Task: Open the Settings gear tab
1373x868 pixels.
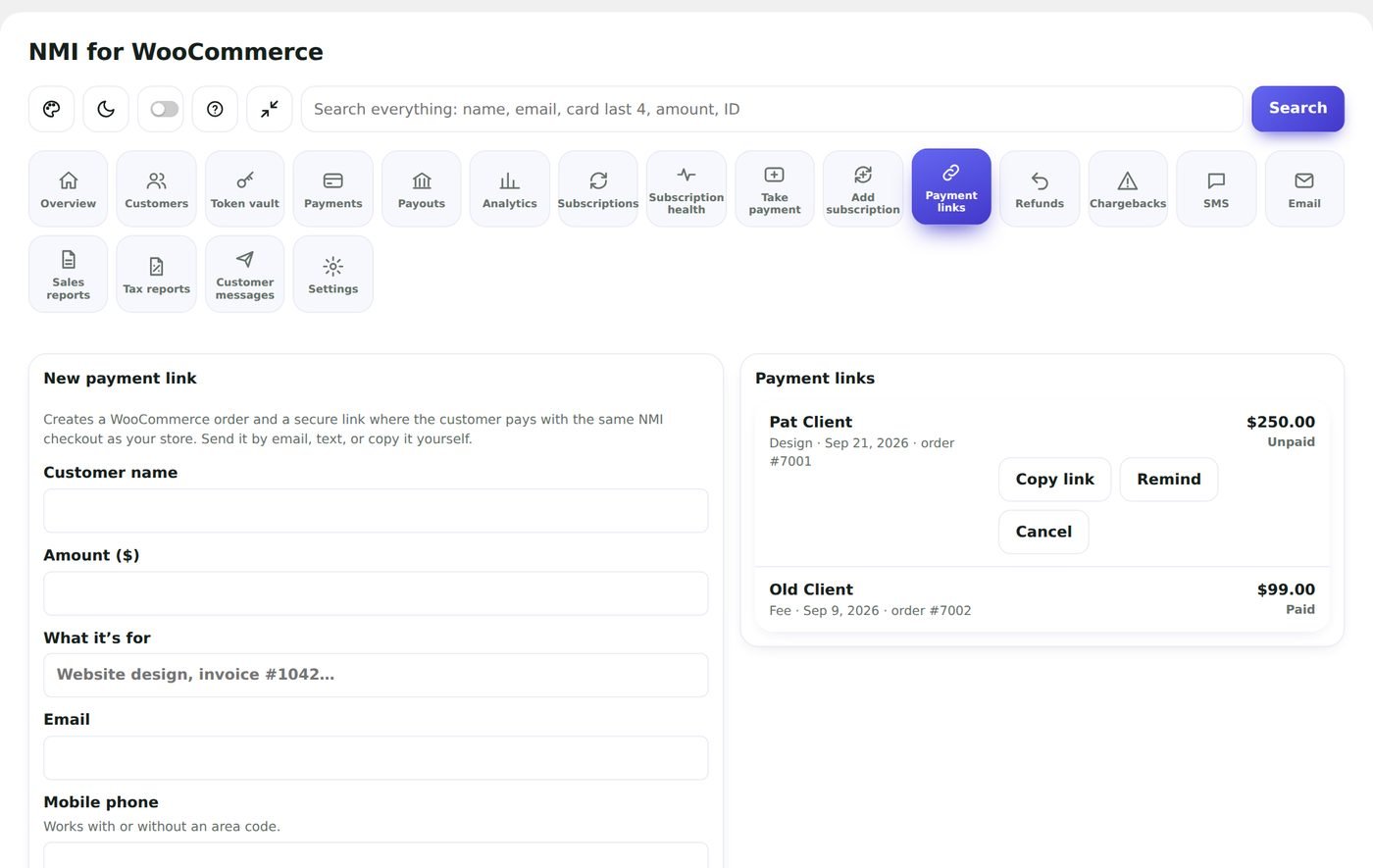Action: tap(333, 274)
